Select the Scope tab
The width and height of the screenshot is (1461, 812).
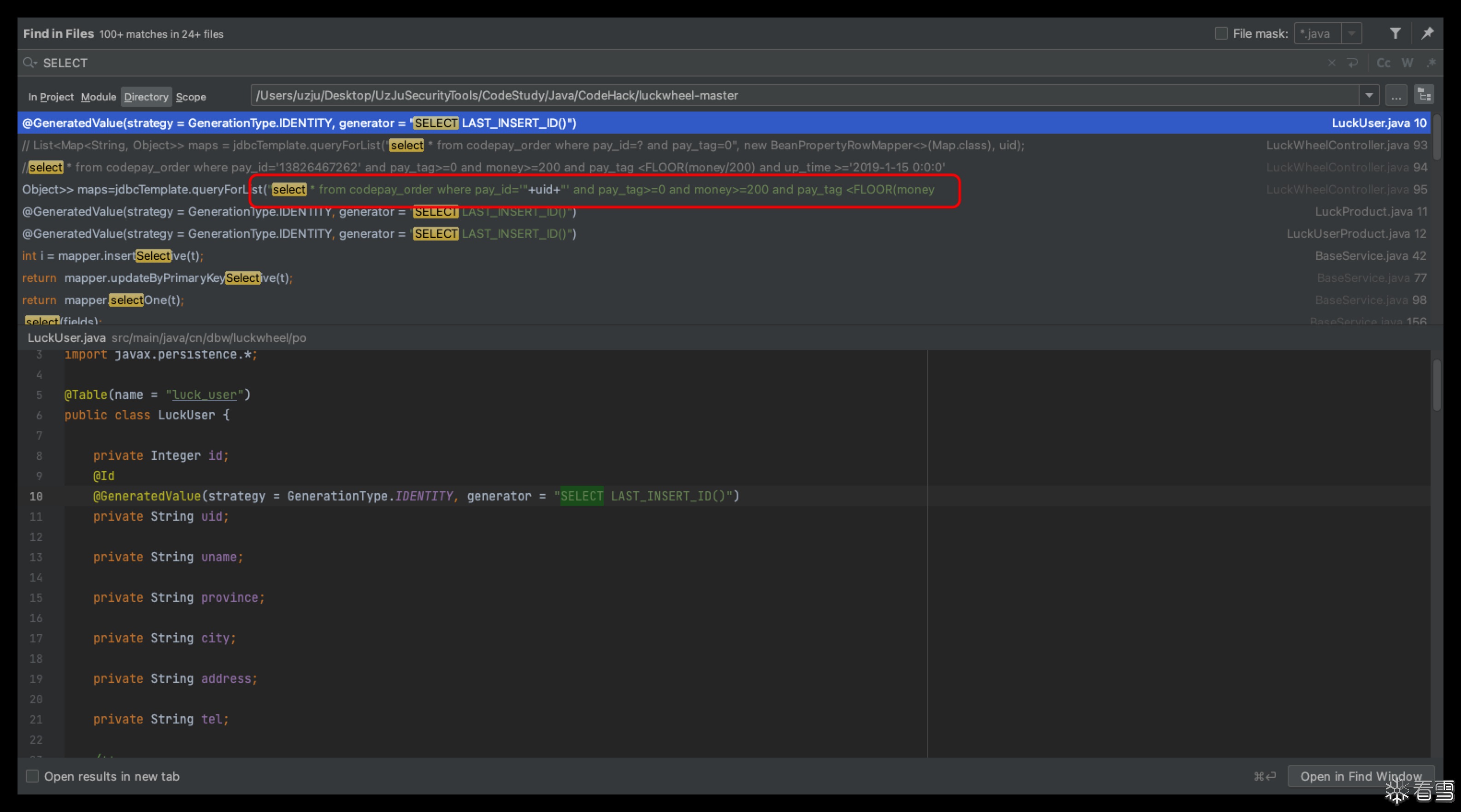pyautogui.click(x=190, y=97)
